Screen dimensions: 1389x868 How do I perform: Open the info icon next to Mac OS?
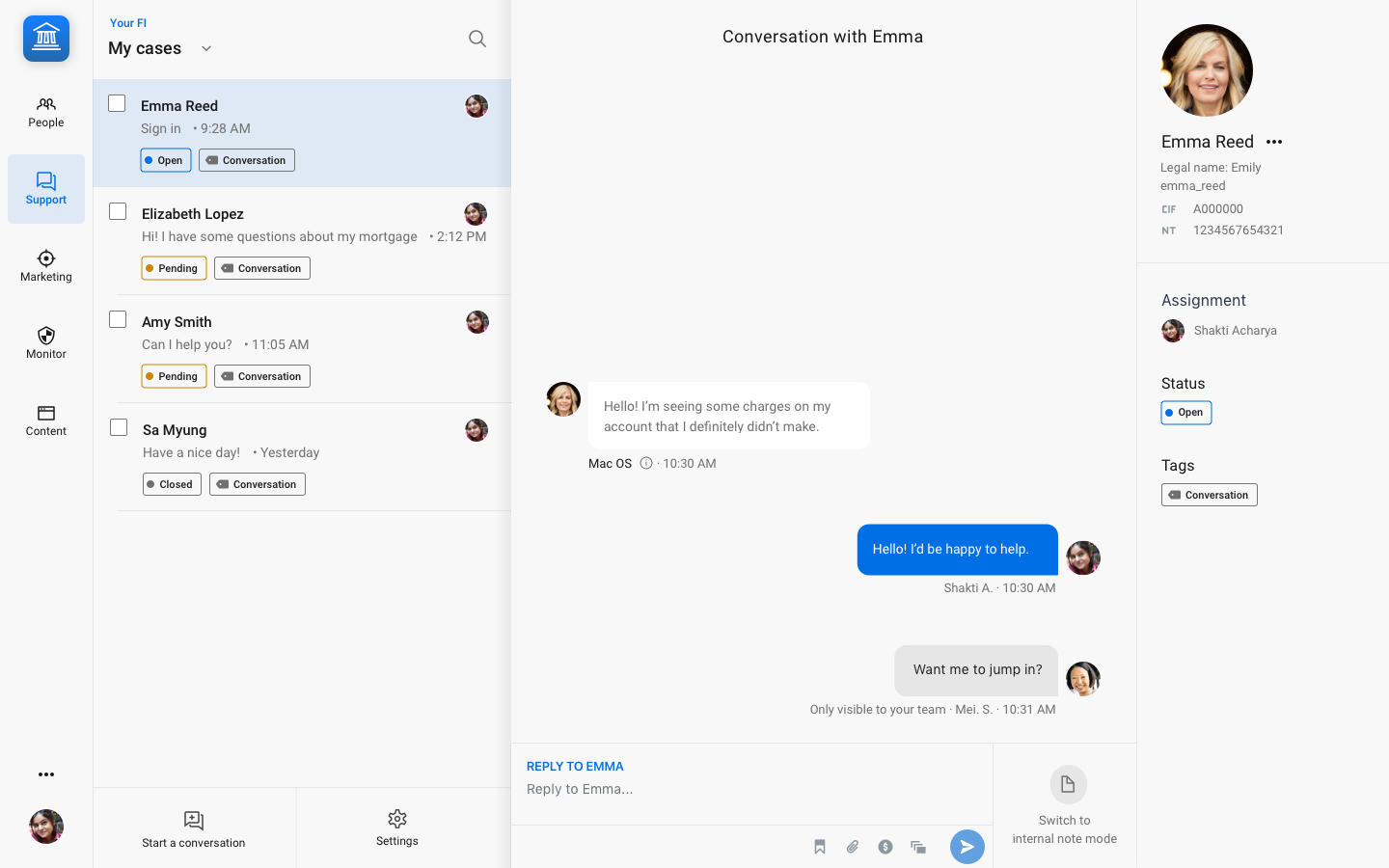(x=646, y=463)
